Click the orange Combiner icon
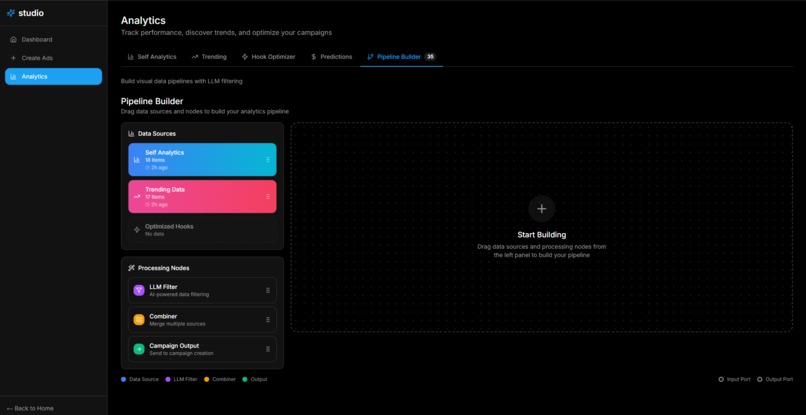The height and width of the screenshot is (415, 806). [139, 320]
